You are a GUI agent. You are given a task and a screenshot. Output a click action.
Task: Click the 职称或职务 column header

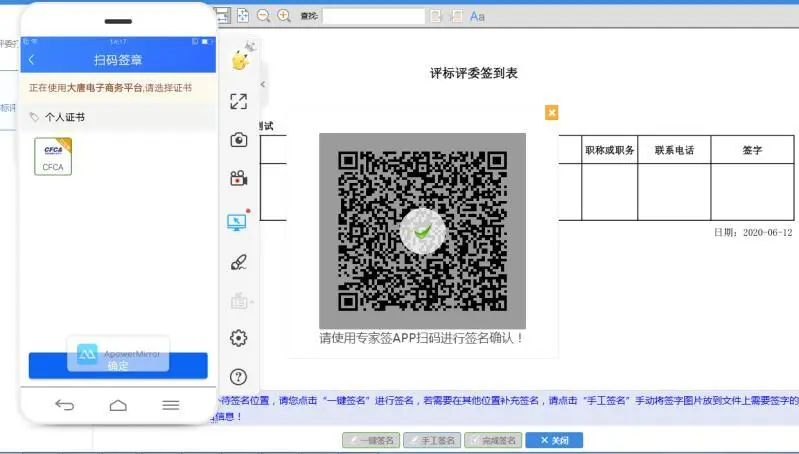point(609,150)
